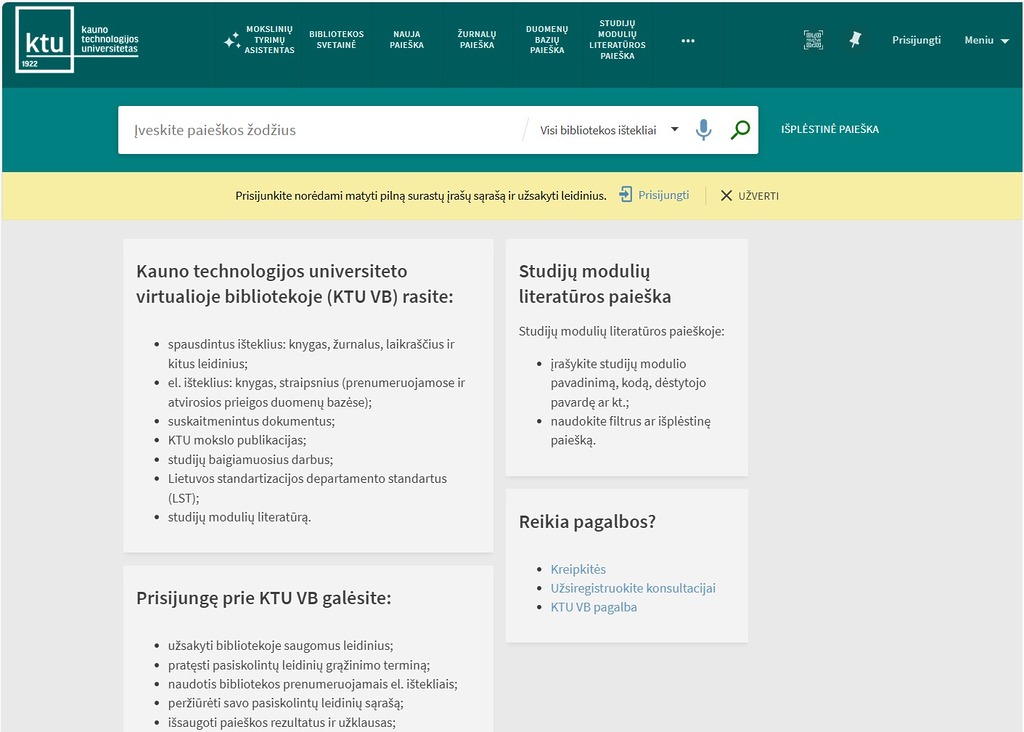Show more navigation items via ellipsis
The height and width of the screenshot is (732, 1024).
point(688,41)
